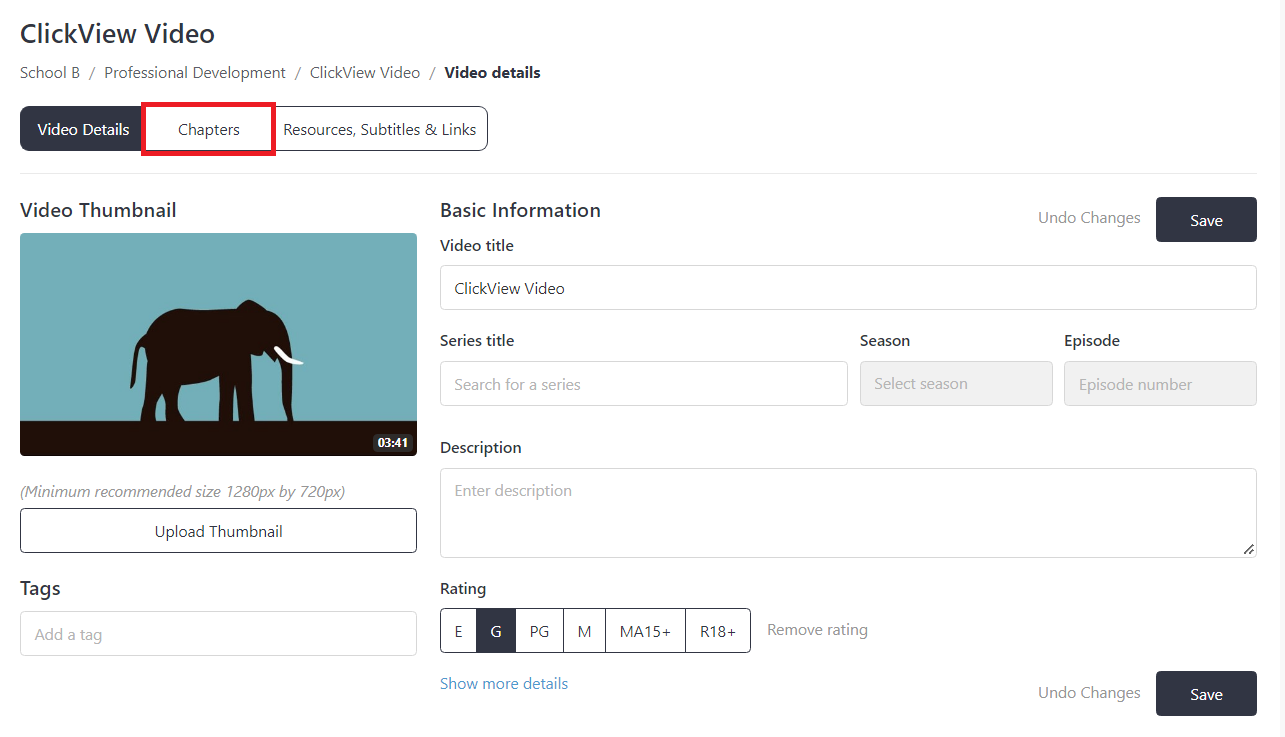Viewport: 1285px width, 737px height.
Task: Select the G rating
Action: coord(496,631)
